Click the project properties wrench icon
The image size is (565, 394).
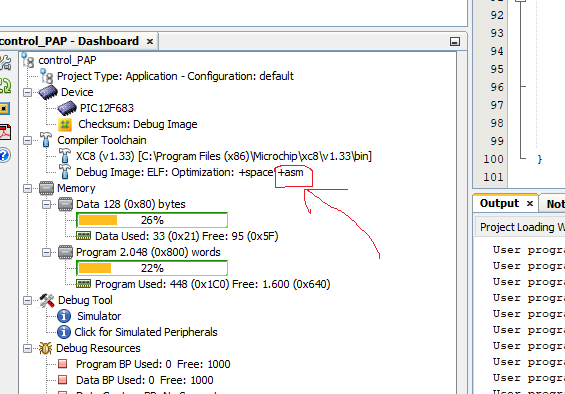[5, 63]
